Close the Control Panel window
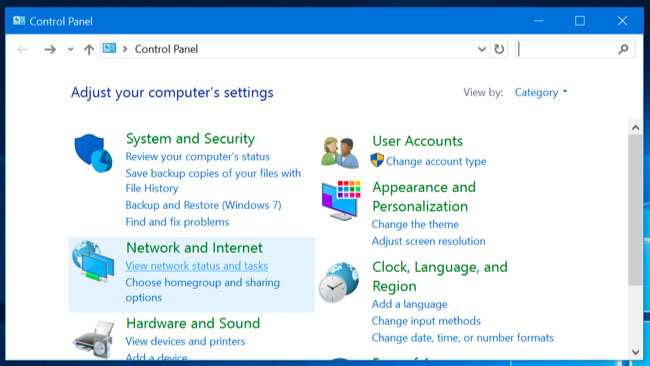 (x=622, y=21)
